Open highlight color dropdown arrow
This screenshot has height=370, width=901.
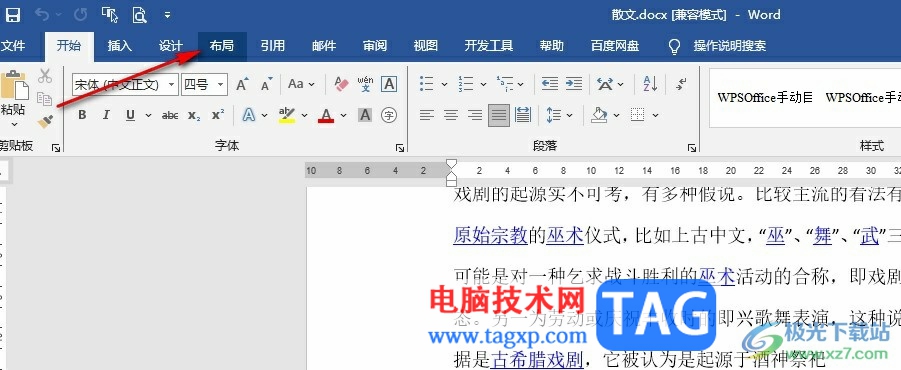(305, 115)
